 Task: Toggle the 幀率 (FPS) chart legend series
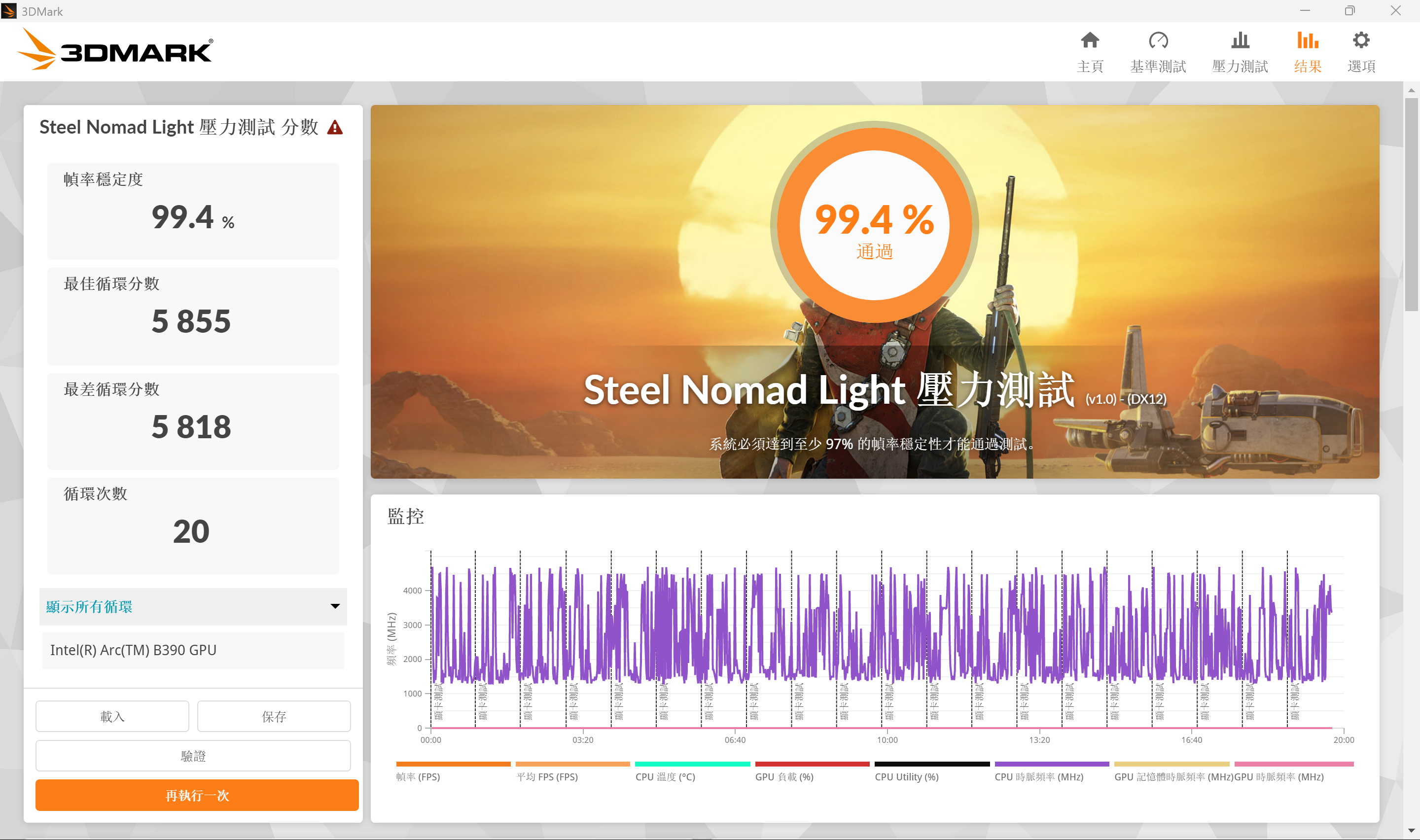point(418,776)
